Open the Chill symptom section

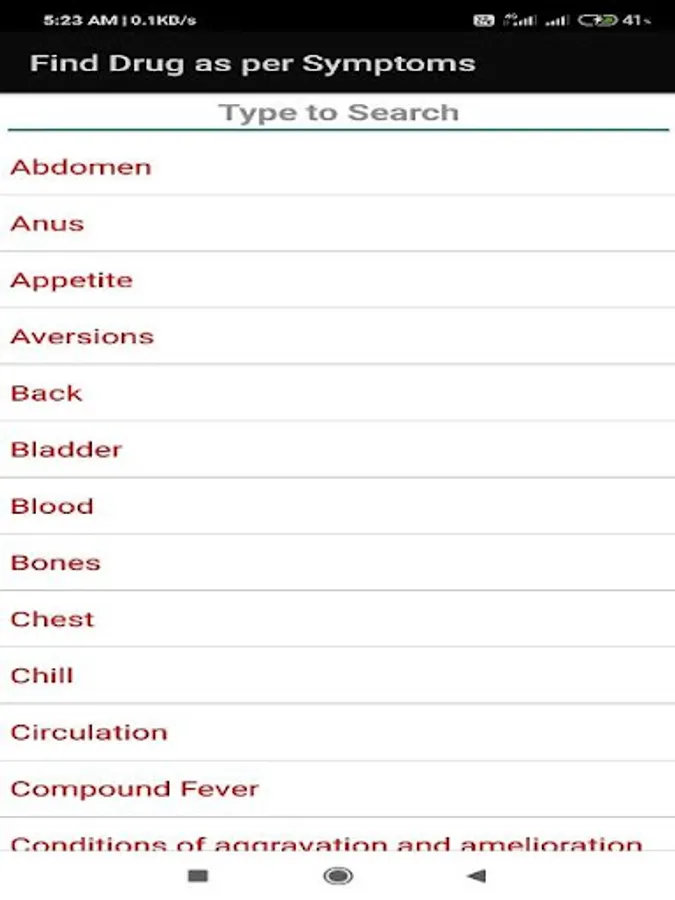point(41,675)
